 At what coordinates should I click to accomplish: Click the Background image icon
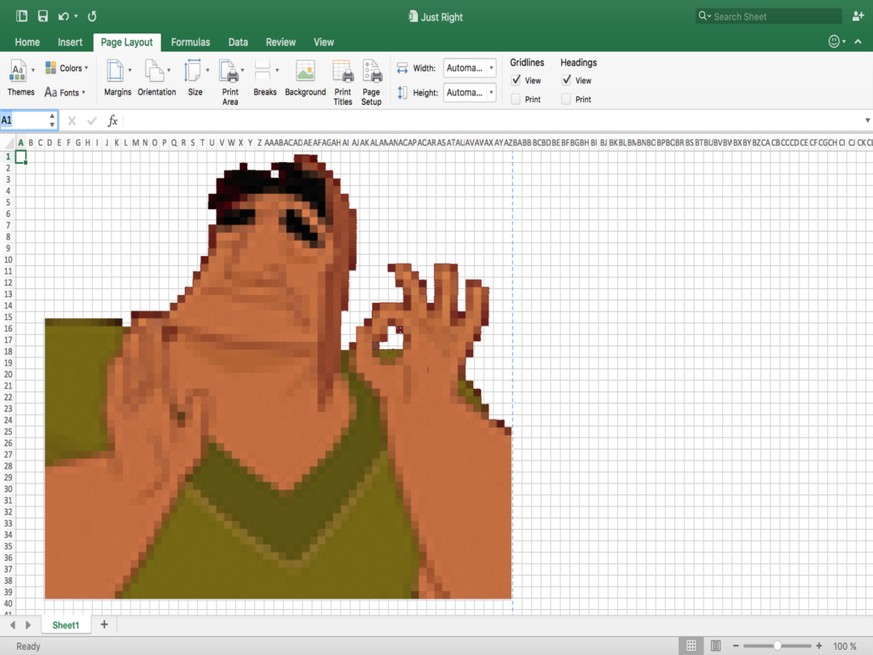[x=305, y=72]
